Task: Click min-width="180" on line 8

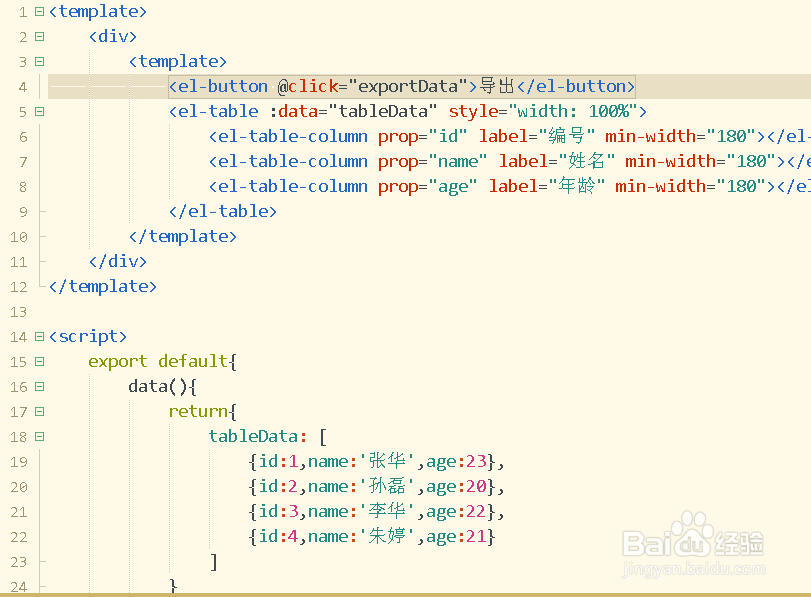Action: click(691, 186)
